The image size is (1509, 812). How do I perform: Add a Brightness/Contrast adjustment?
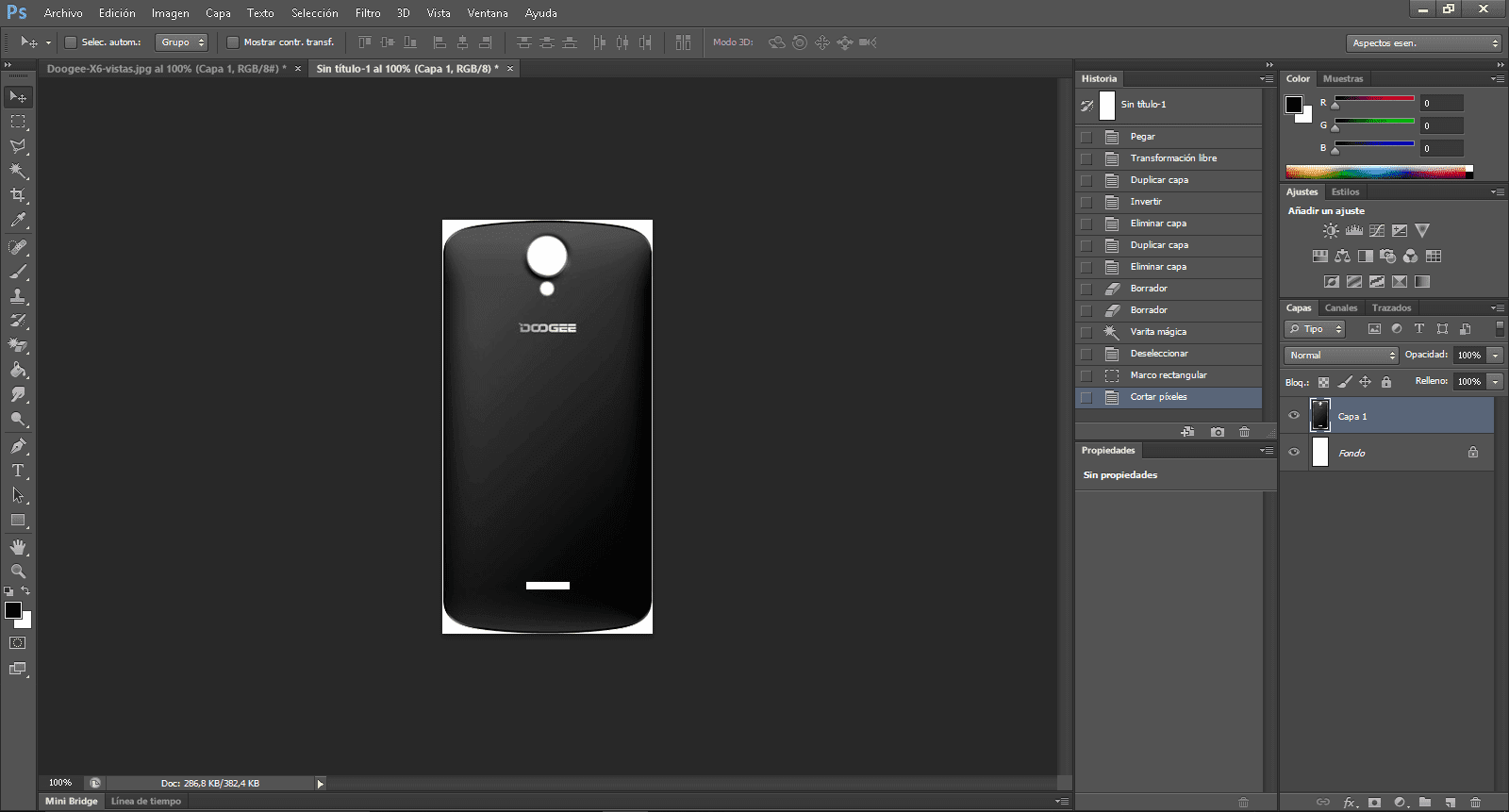pos(1331,230)
